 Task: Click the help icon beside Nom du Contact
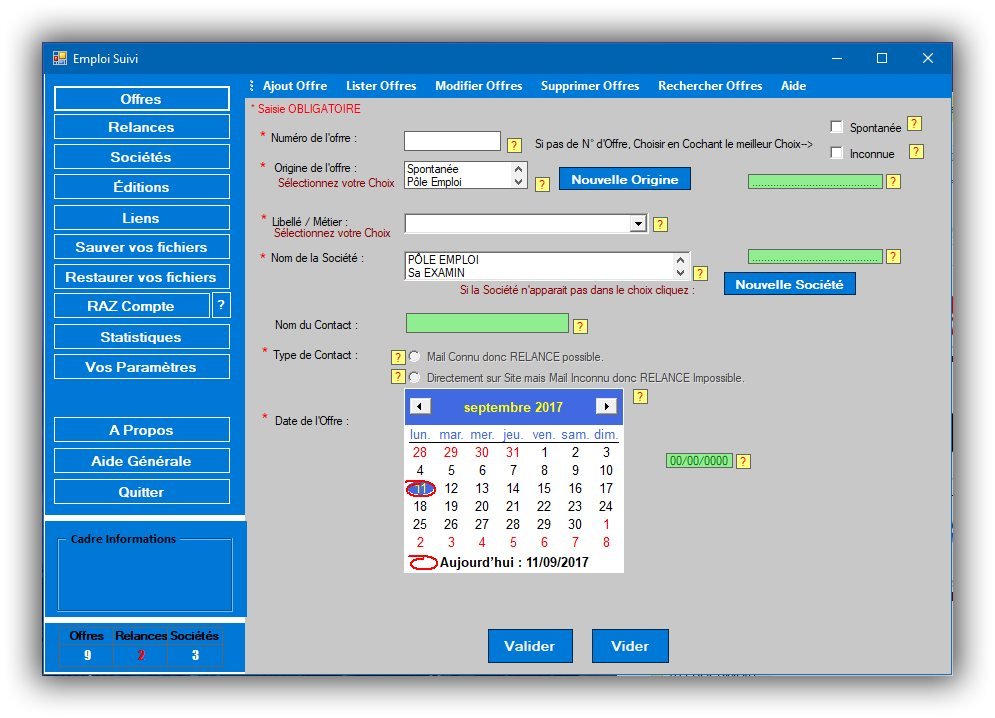tap(580, 326)
